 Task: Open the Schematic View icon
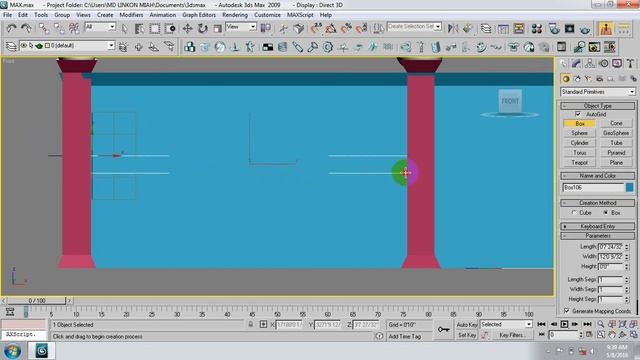click(519, 28)
